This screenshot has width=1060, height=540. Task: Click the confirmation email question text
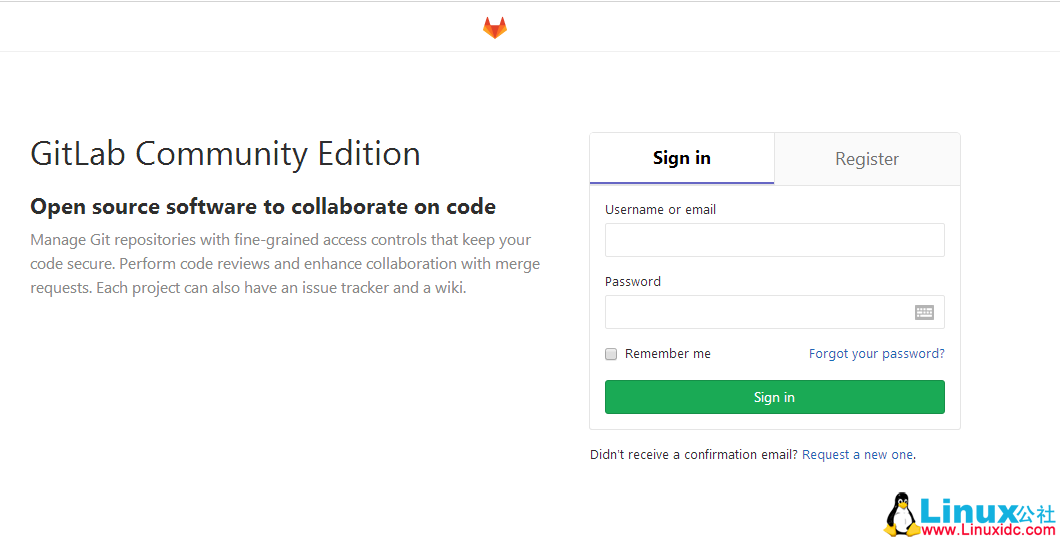pyautogui.click(x=693, y=455)
